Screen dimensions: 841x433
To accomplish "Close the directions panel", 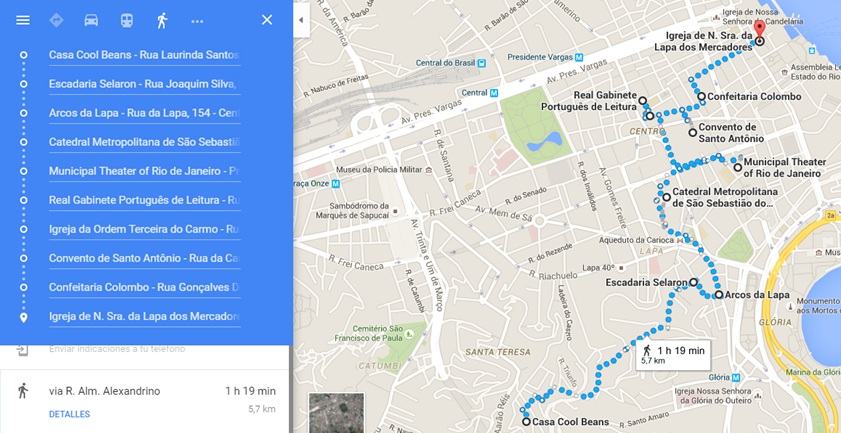I will pos(267,20).
